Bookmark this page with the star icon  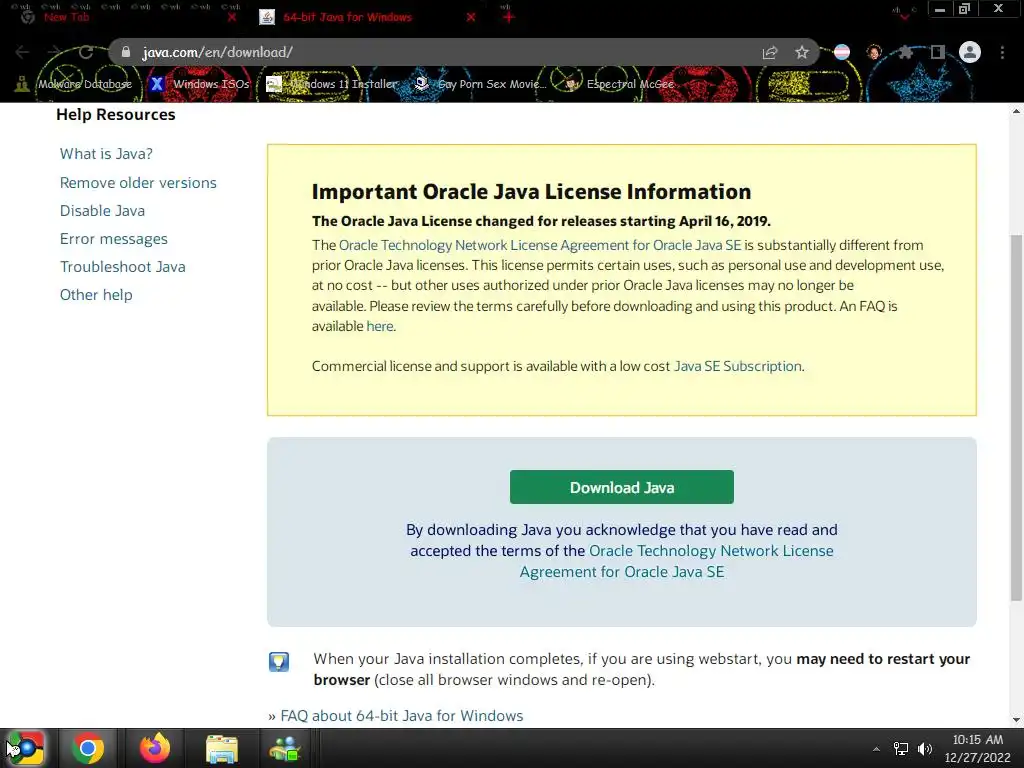(x=802, y=52)
